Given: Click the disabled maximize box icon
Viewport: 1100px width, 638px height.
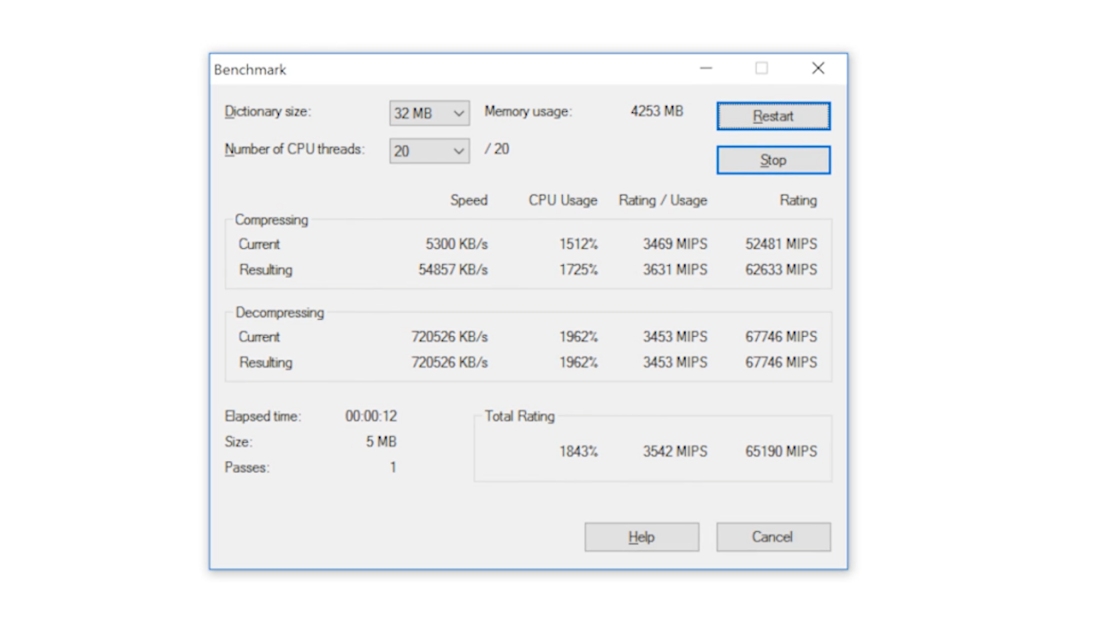Looking at the screenshot, I should (x=761, y=69).
